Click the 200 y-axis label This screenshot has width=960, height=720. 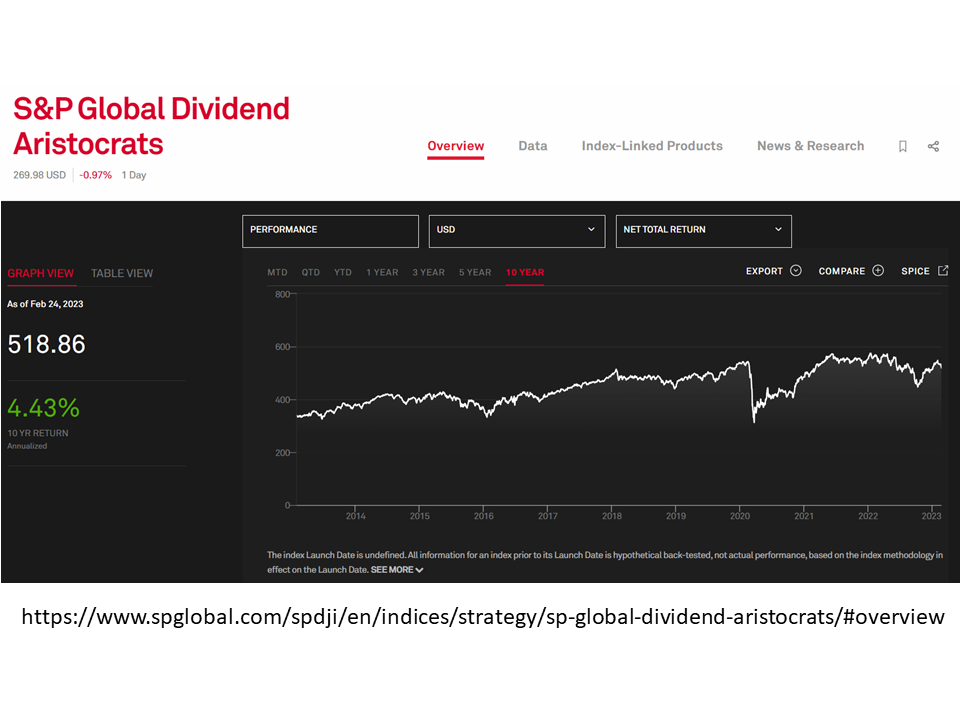(x=282, y=452)
